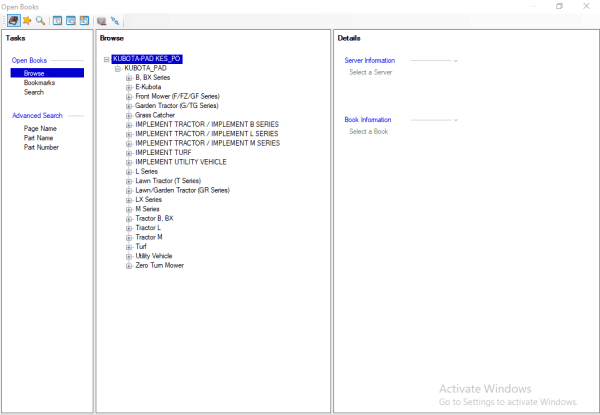Restore down the Open Books window

(559, 6)
